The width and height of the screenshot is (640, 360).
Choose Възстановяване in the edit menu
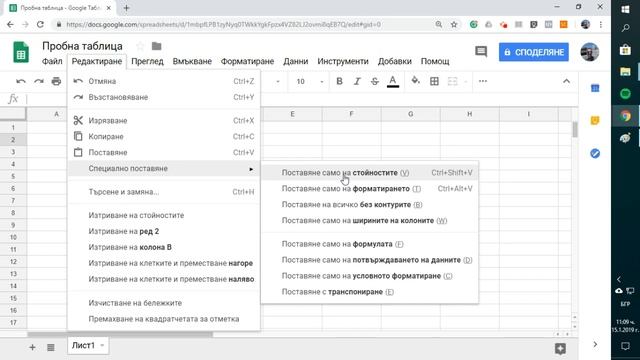[x=164, y=97]
